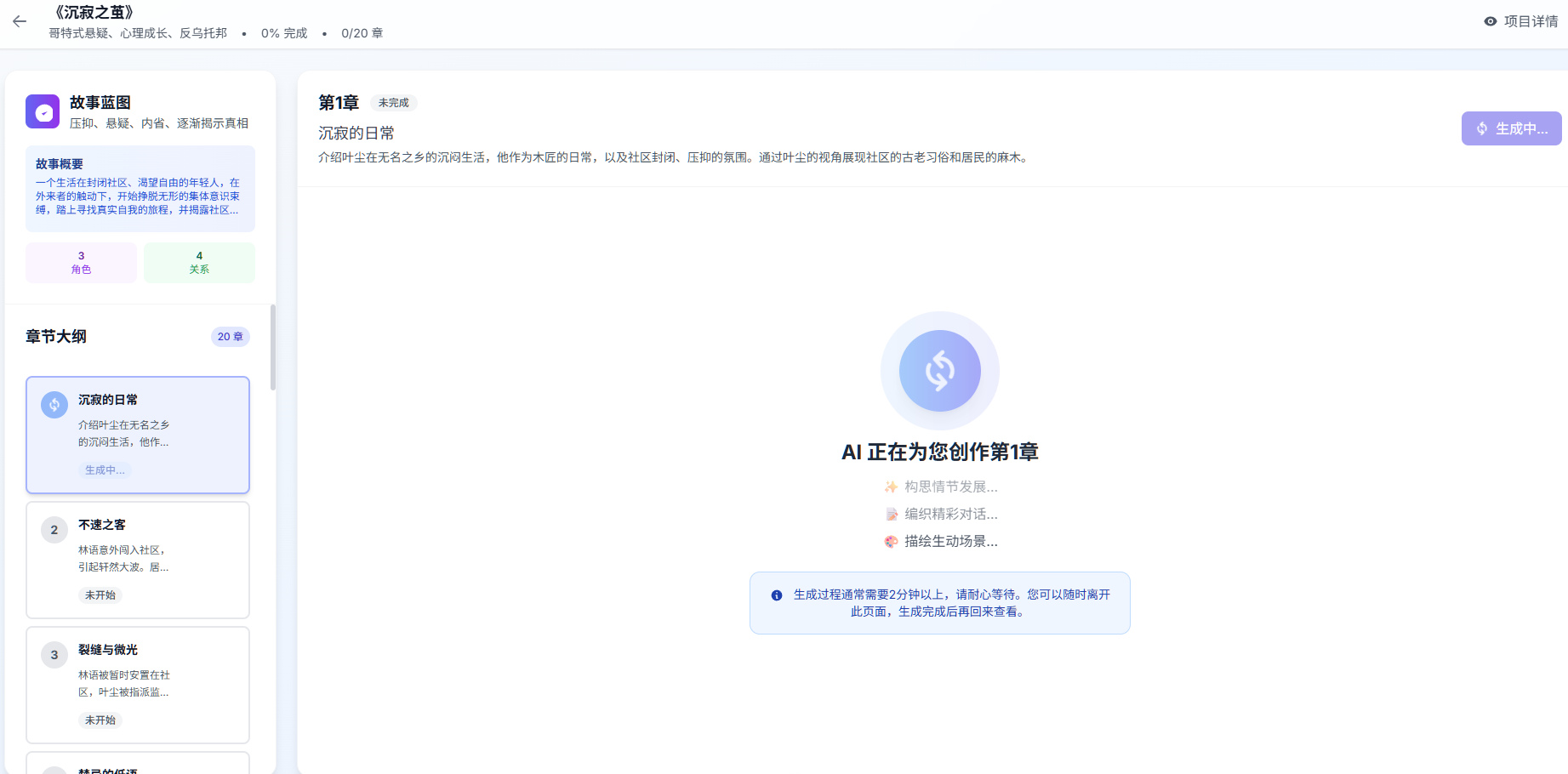Viewport: 1568px width, 774px height.
Task: Click the 0% 完成 progress text
Action: tap(284, 33)
